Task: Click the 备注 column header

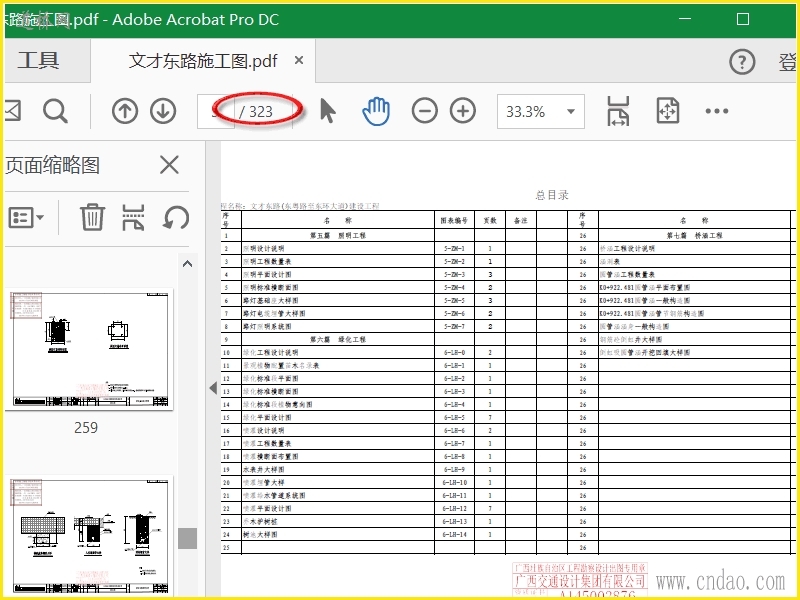Action: click(x=521, y=220)
